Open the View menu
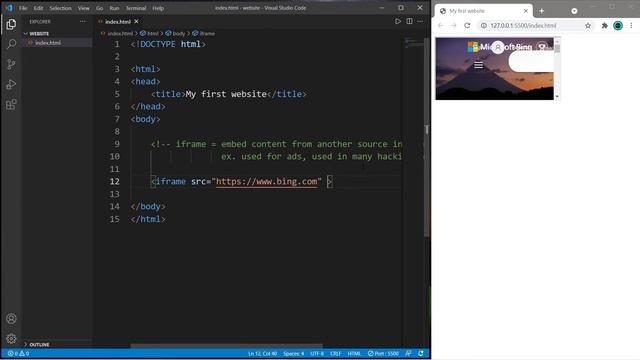The image size is (640, 360). [x=83, y=8]
